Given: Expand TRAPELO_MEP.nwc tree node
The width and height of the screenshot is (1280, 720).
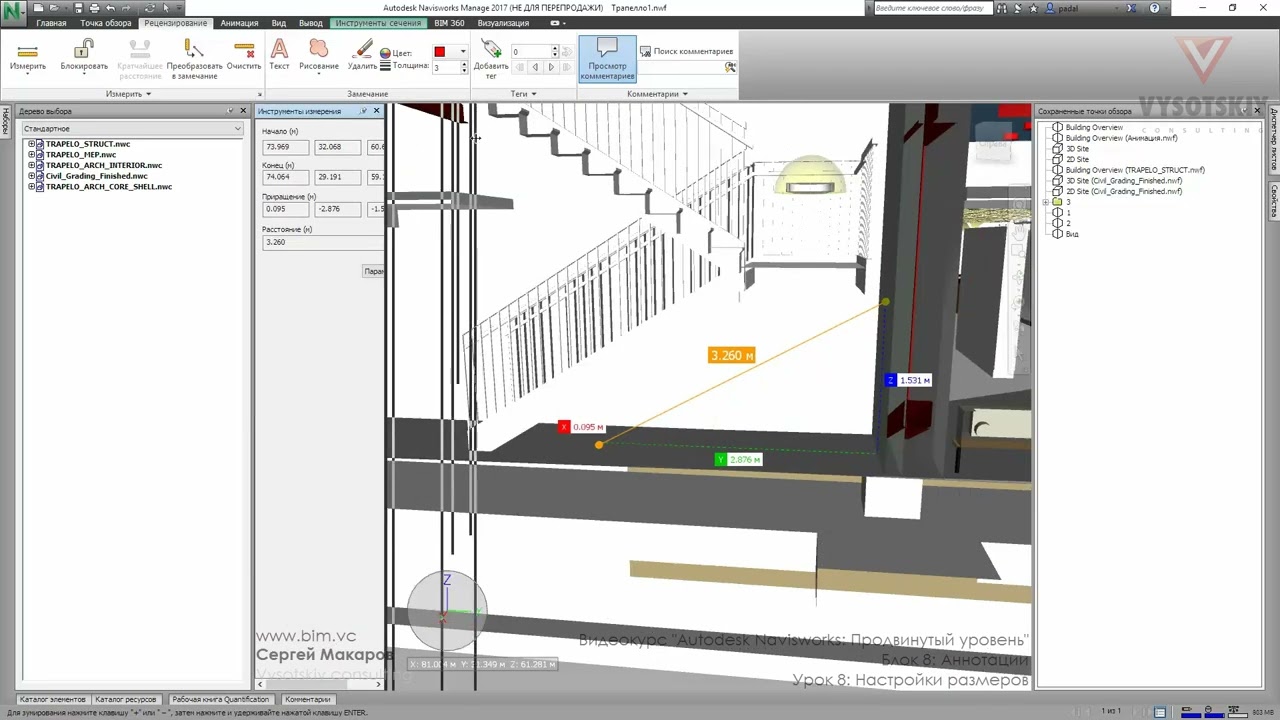Looking at the screenshot, I should pos(32,155).
